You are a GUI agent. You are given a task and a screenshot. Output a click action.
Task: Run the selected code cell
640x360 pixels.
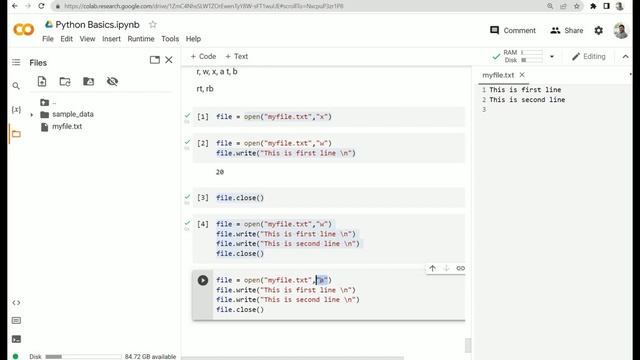click(203, 280)
